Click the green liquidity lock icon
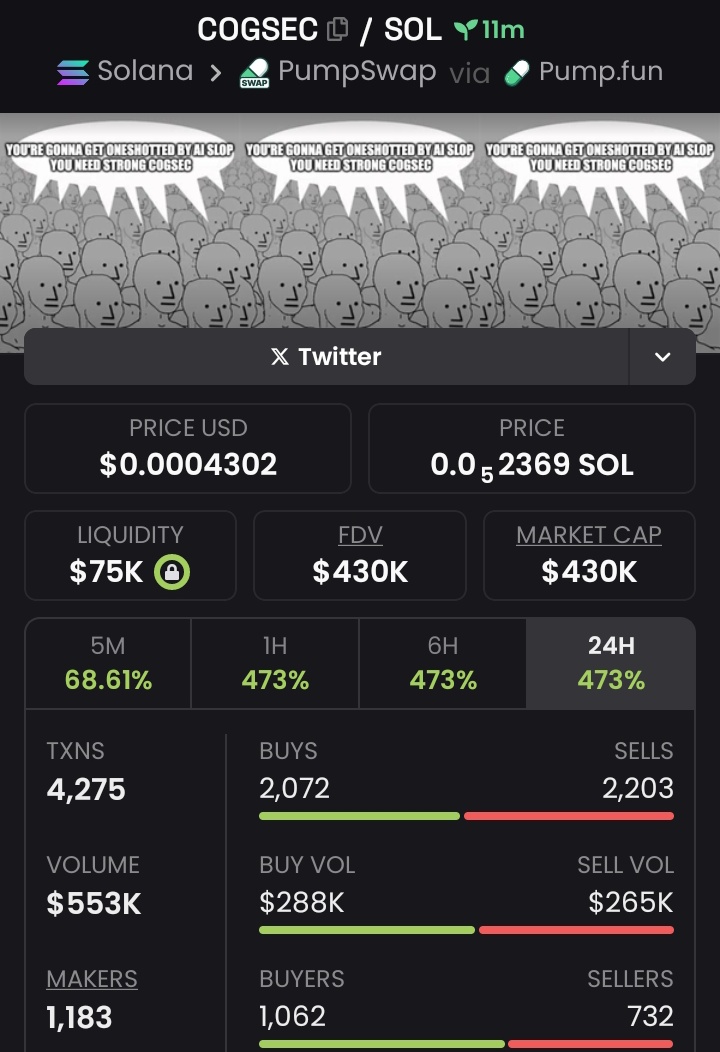 click(x=172, y=572)
